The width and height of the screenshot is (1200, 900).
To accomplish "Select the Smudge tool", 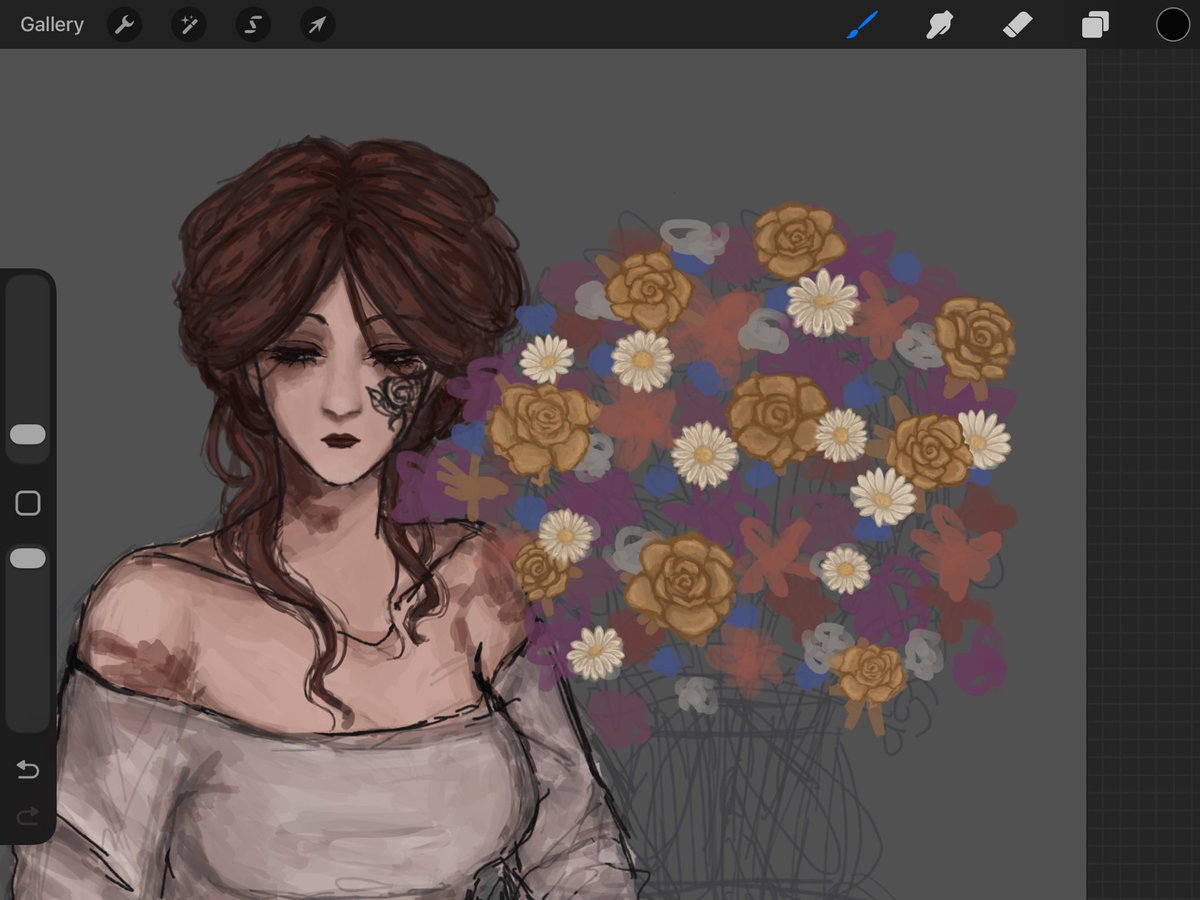I will [x=939, y=24].
